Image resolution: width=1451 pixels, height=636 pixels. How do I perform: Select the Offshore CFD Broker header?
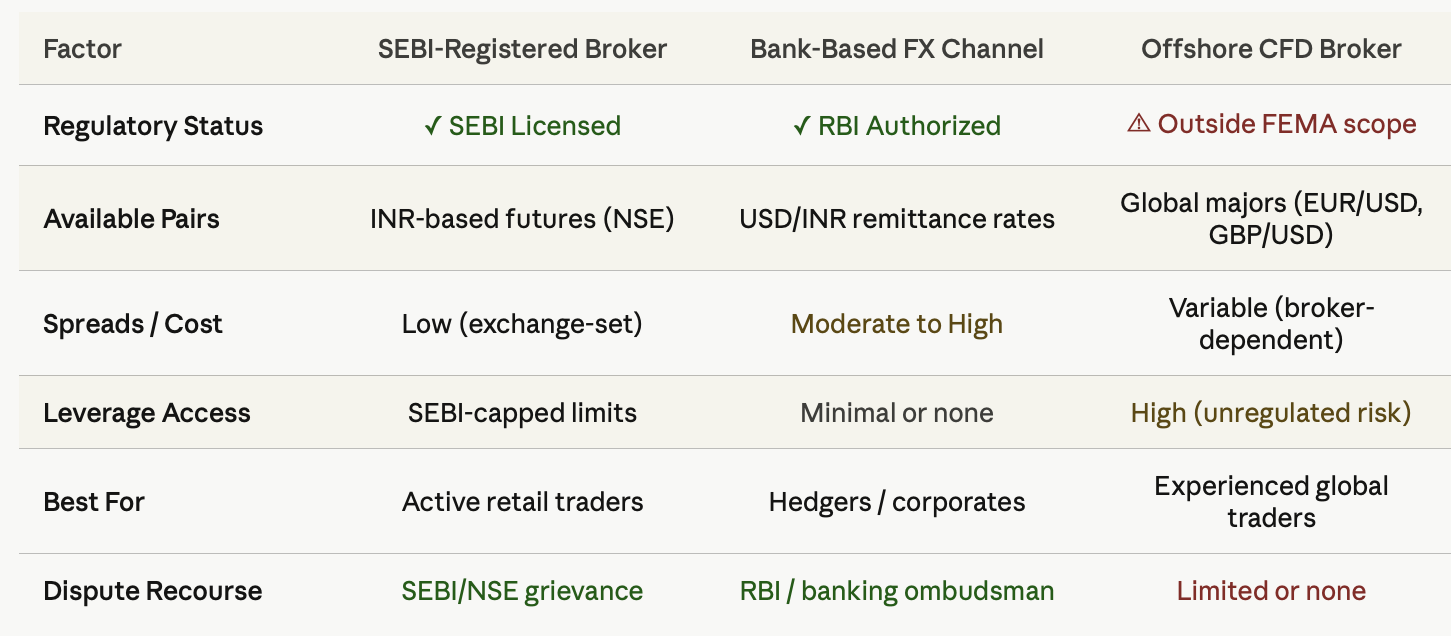pyautogui.click(x=1271, y=49)
